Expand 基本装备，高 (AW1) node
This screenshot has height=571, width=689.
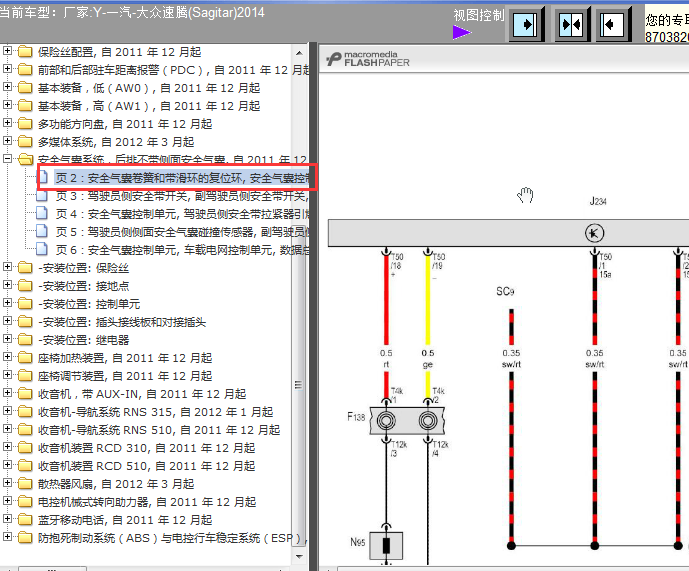pos(7,105)
